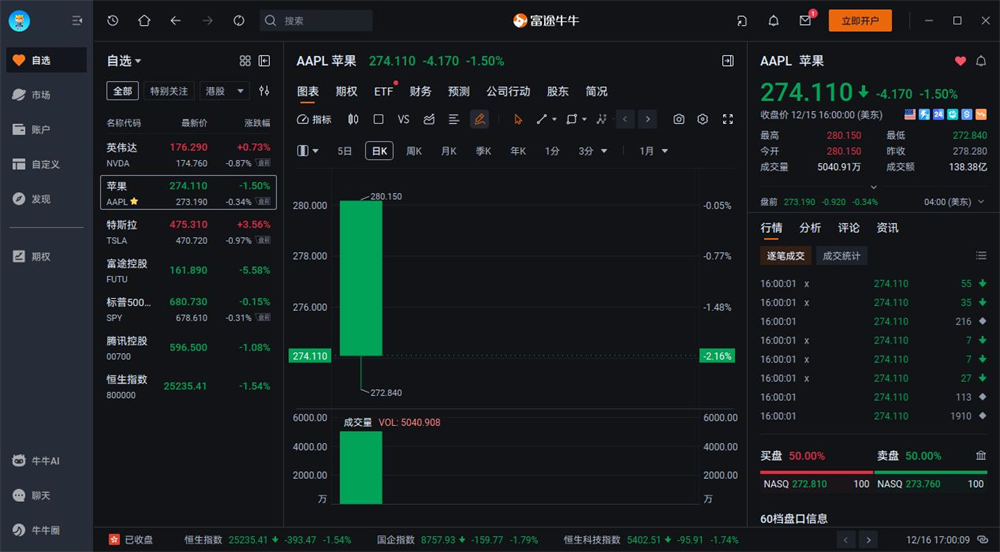This screenshot has height=552, width=1000.
Task: Select the cursor pointer drawing tool
Action: click(x=518, y=119)
